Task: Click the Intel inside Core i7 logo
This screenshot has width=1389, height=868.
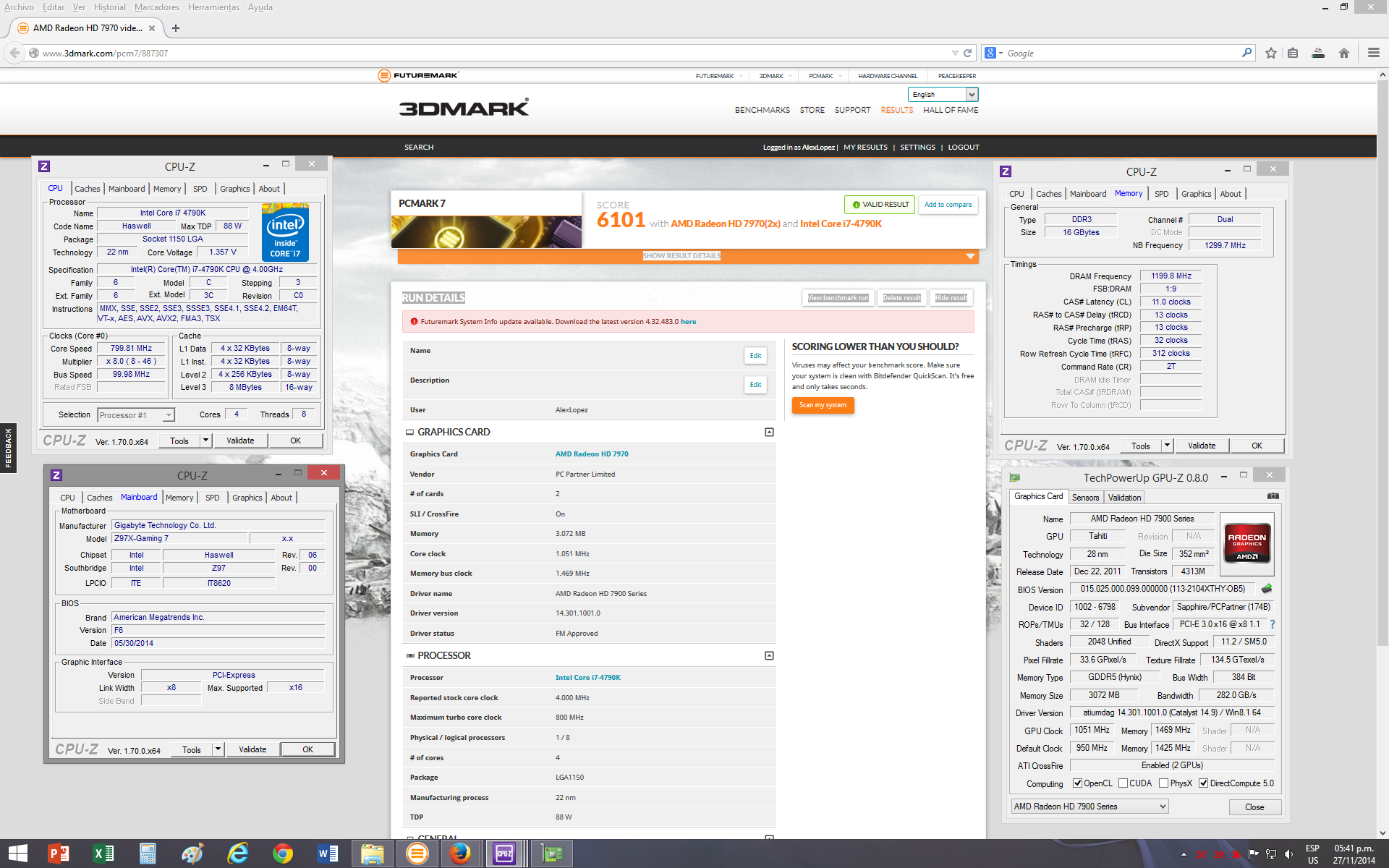Action: [x=285, y=232]
